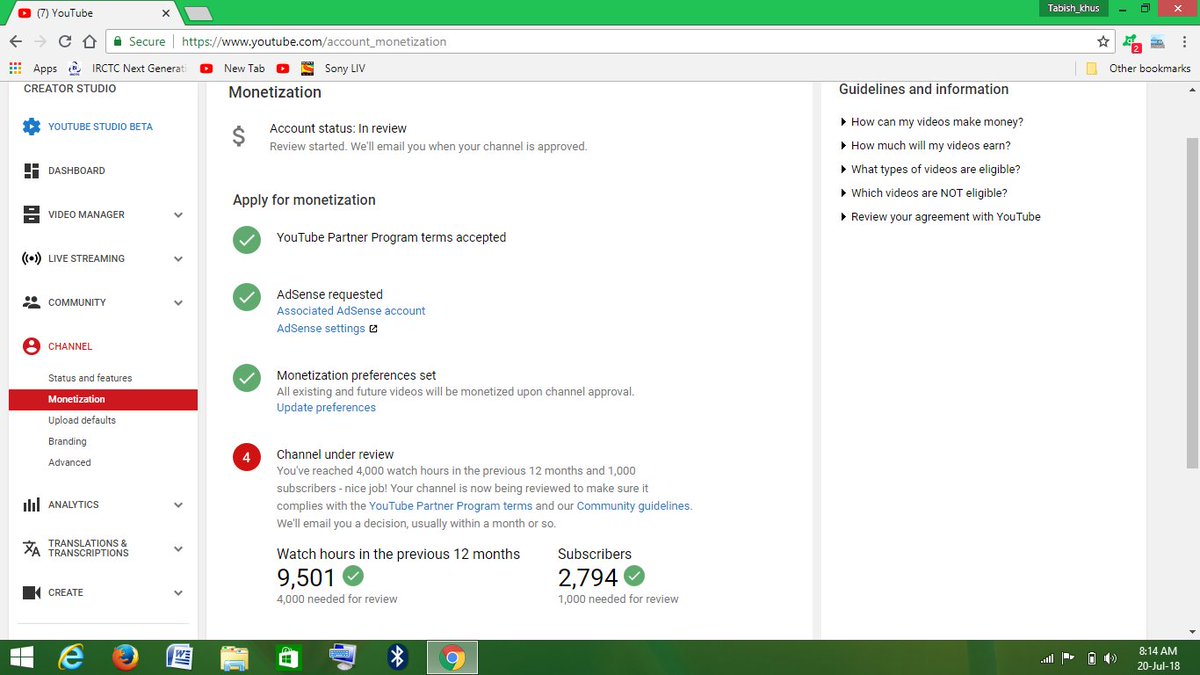Image resolution: width=1200 pixels, height=675 pixels.
Task: Open the New Tab bookmark
Action: [233, 68]
